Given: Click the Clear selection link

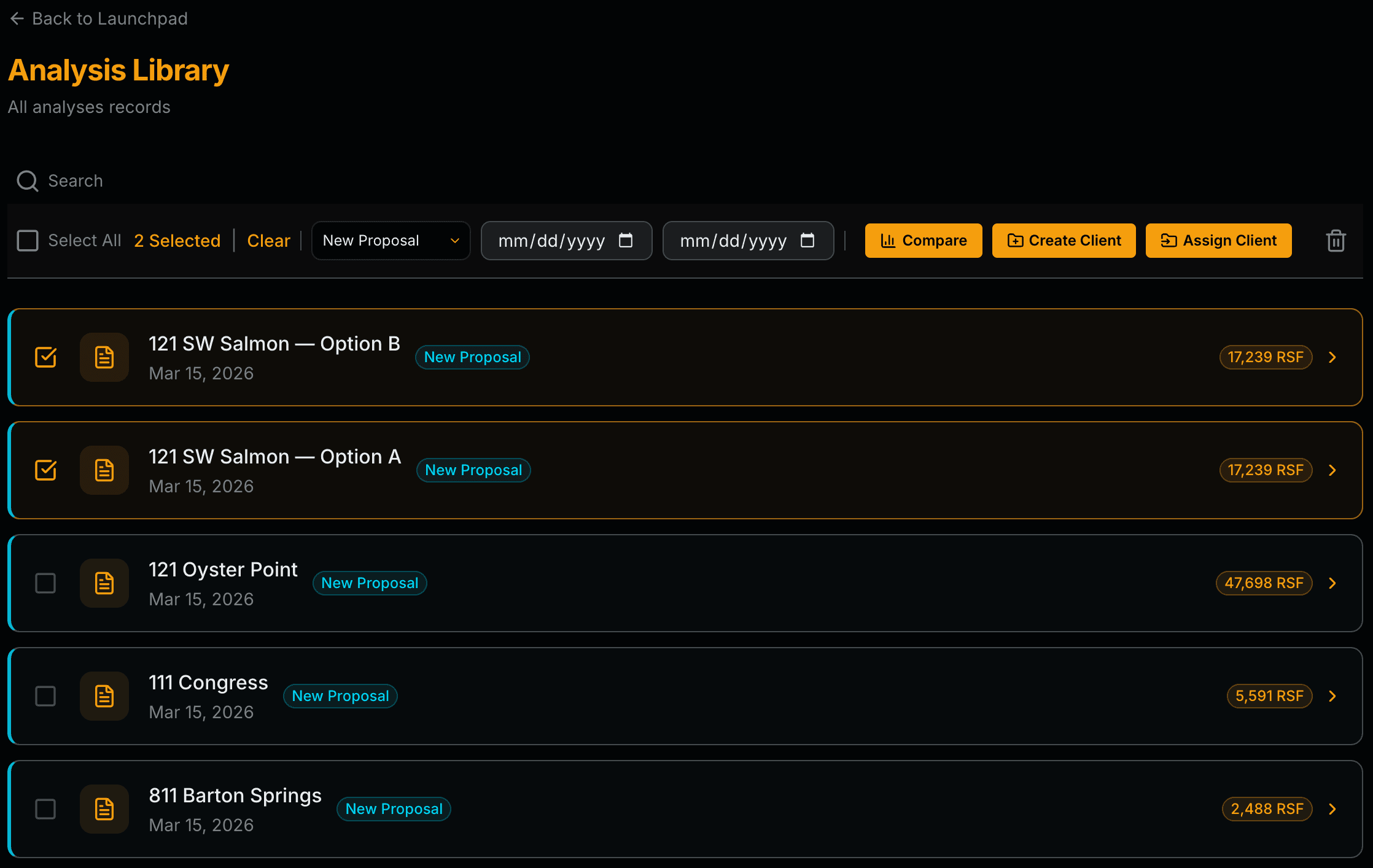Looking at the screenshot, I should pos(268,241).
